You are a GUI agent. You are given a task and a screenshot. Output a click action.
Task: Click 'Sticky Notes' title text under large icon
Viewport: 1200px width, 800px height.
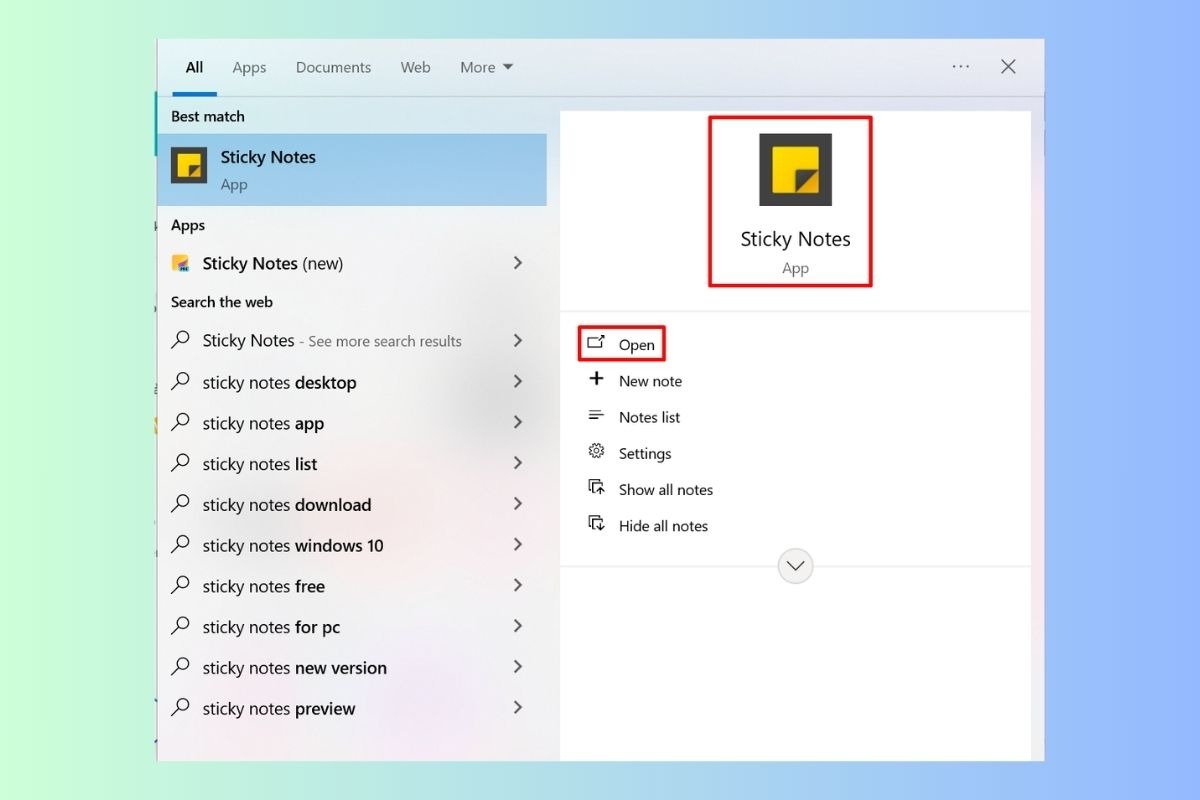[795, 239]
